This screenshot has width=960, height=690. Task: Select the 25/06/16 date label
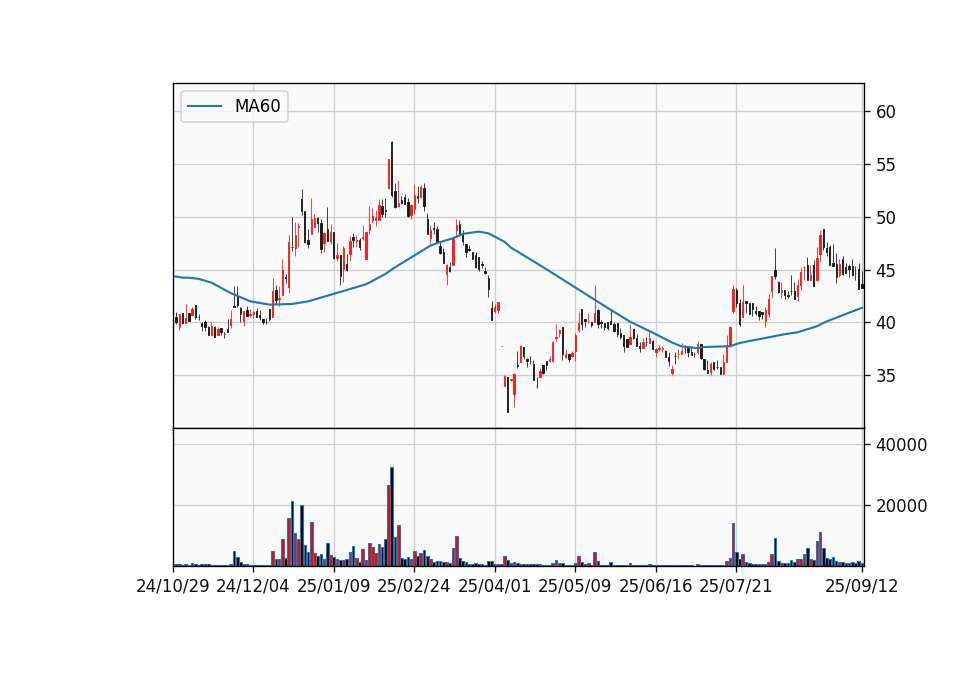656,586
